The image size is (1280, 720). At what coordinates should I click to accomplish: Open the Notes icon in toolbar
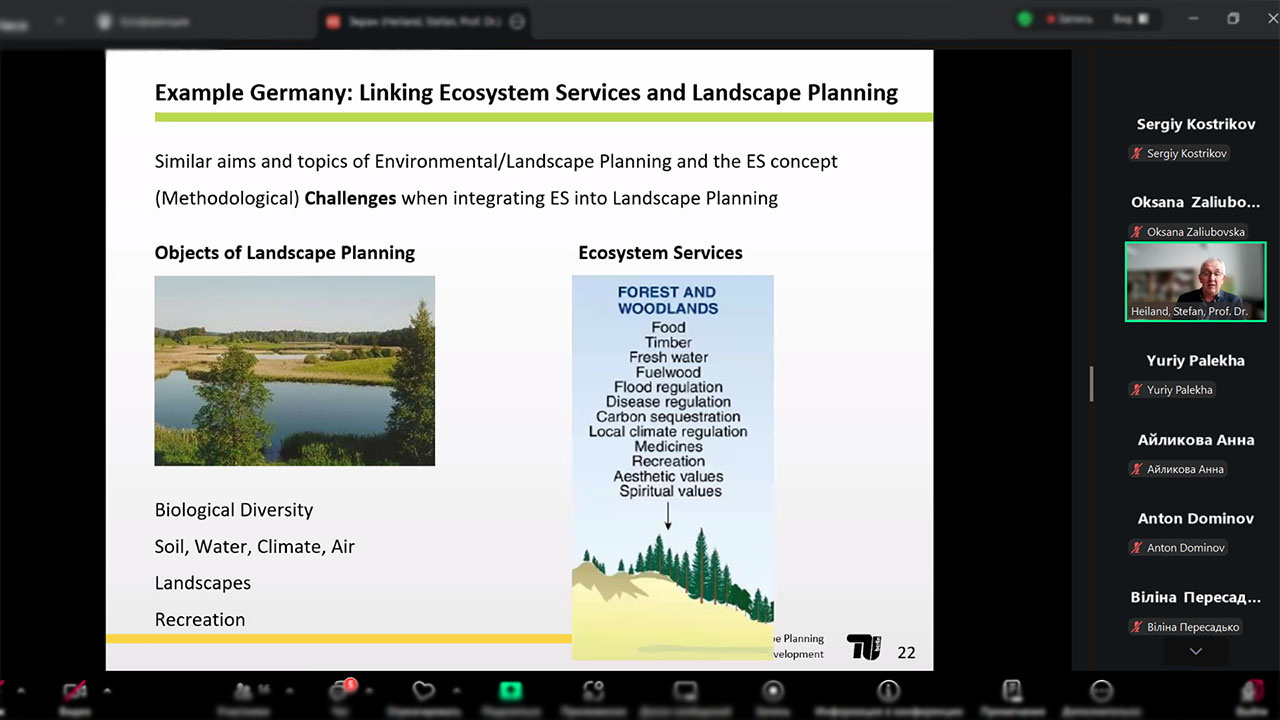1012,692
